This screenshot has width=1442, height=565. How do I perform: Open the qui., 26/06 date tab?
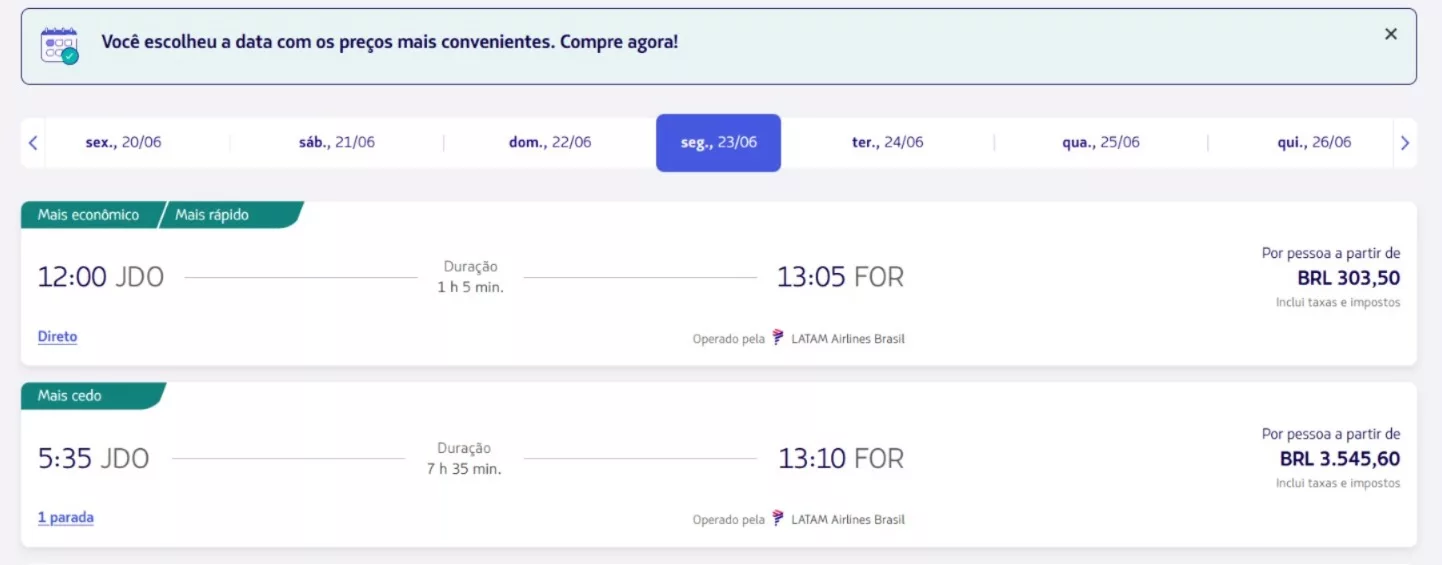coord(1313,143)
